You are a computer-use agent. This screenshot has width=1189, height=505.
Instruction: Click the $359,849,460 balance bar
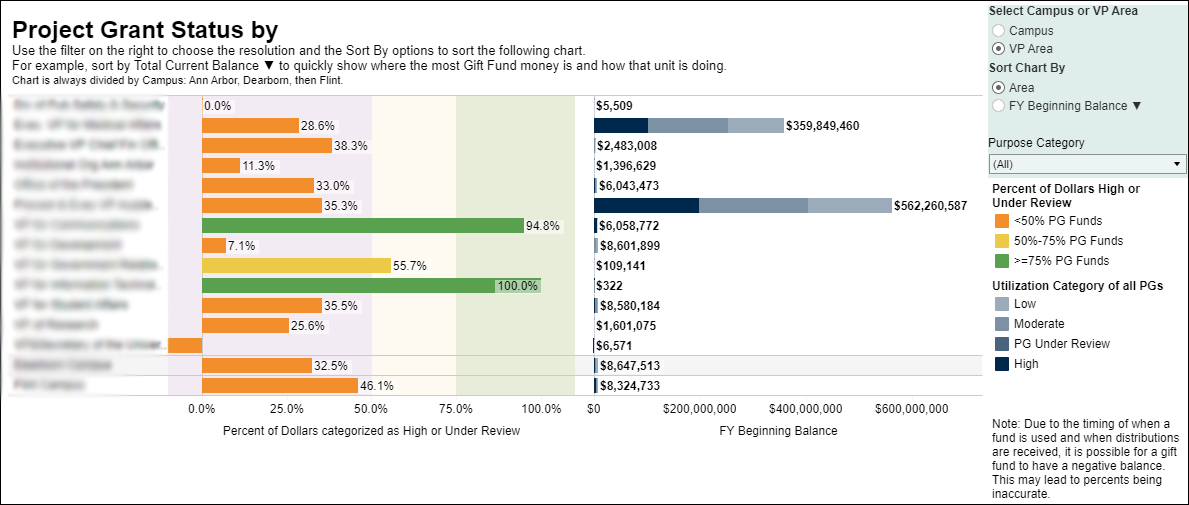click(x=688, y=126)
